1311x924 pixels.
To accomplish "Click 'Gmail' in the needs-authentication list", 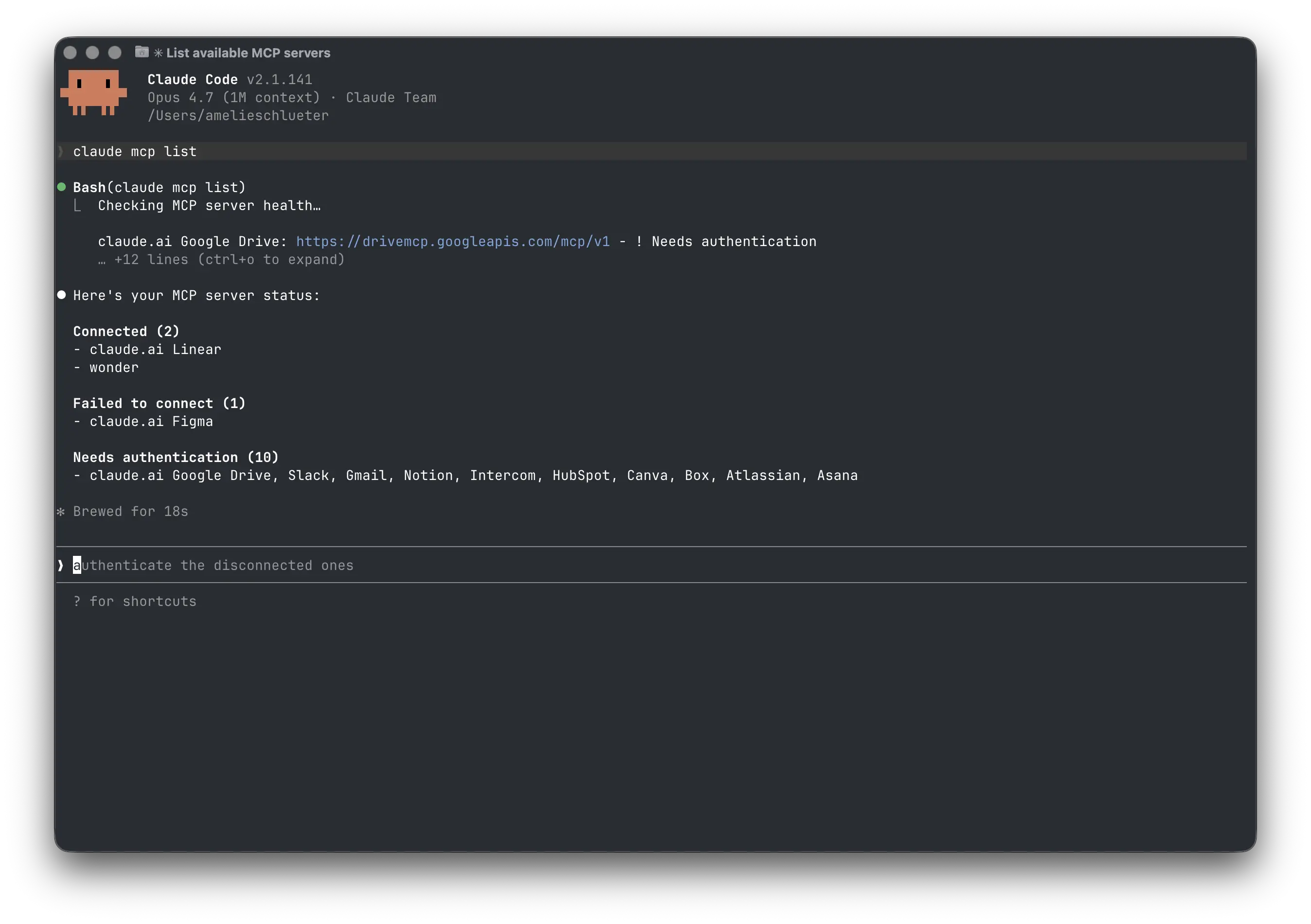I will point(367,476).
